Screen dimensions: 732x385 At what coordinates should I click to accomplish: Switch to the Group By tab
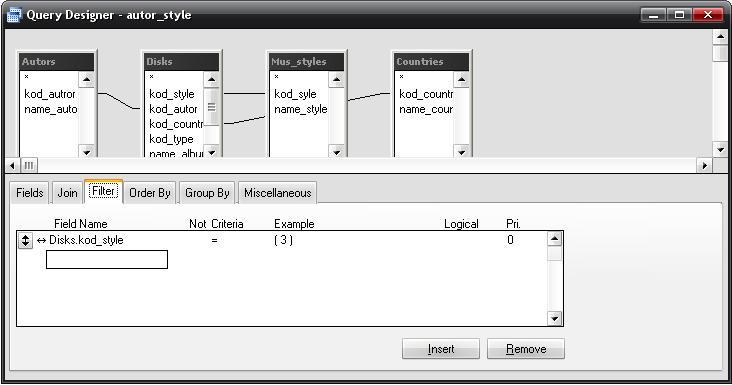coord(207,193)
